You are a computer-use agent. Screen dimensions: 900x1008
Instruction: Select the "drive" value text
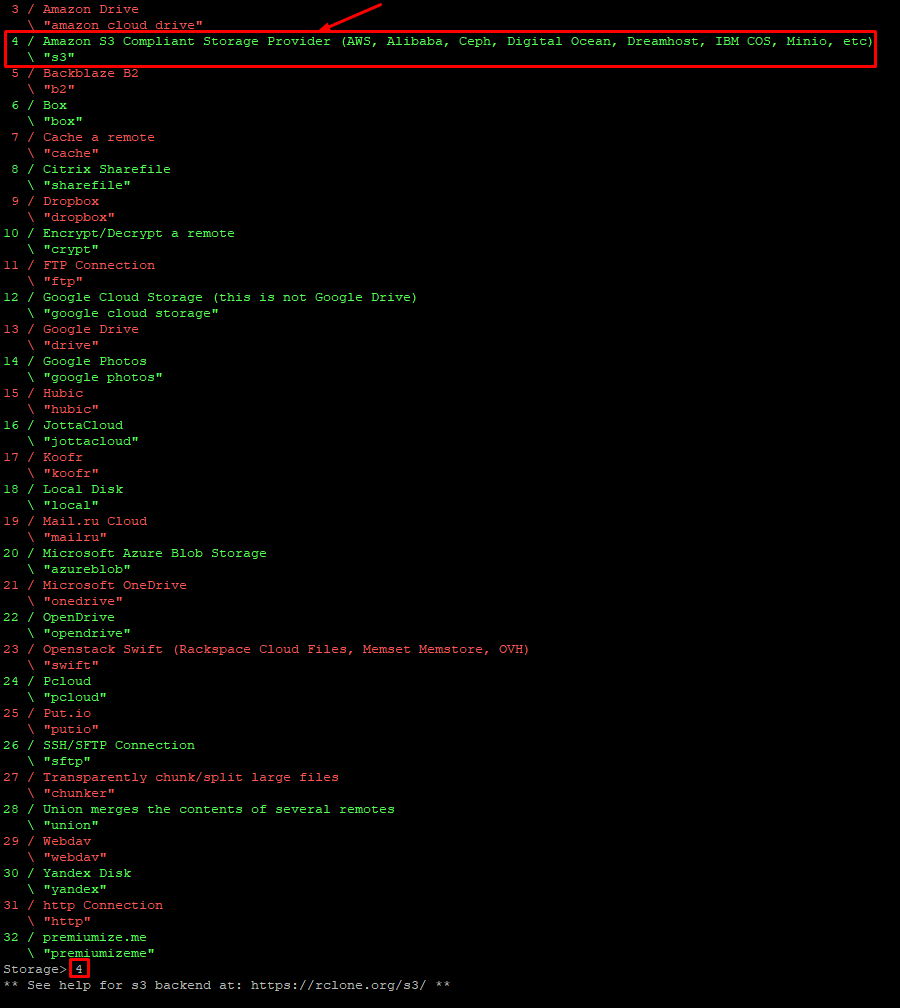pyautogui.click(x=71, y=345)
